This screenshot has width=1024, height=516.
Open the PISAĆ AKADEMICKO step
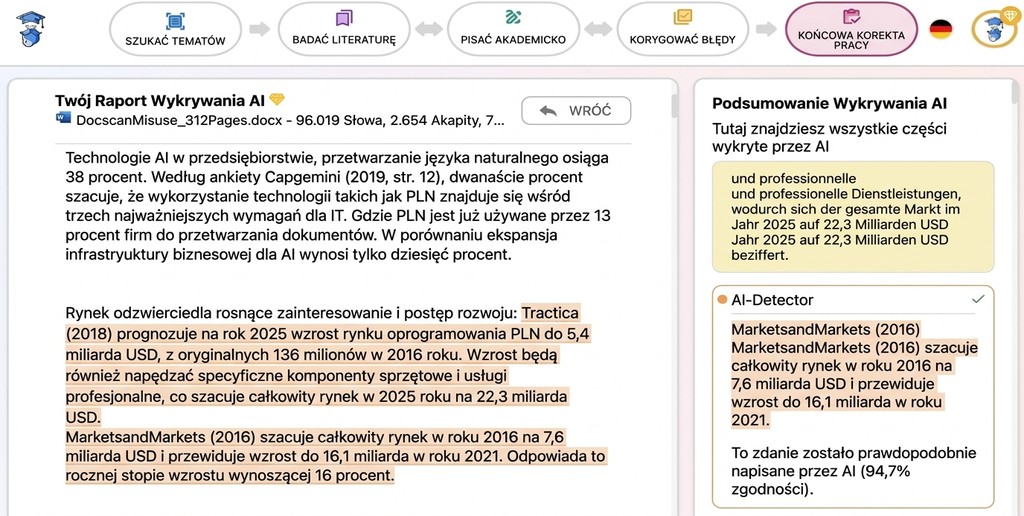tap(513, 29)
